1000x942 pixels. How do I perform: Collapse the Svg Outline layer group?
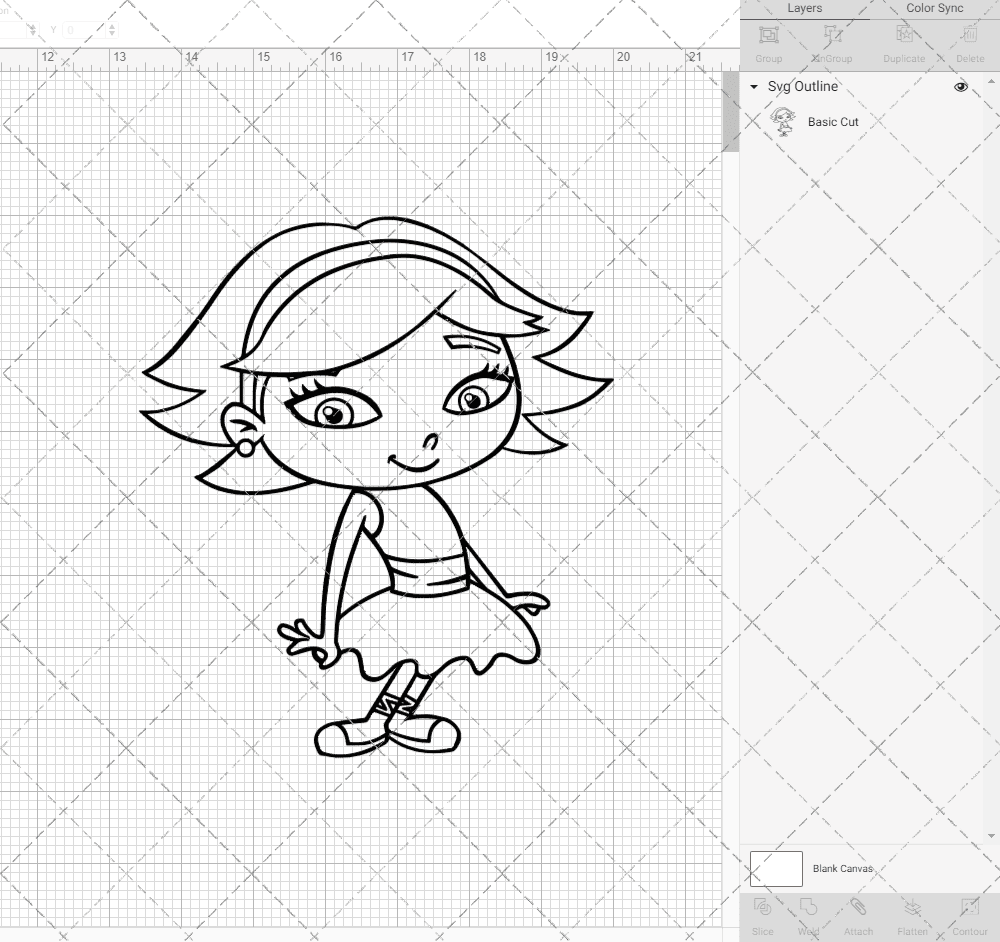pos(753,87)
